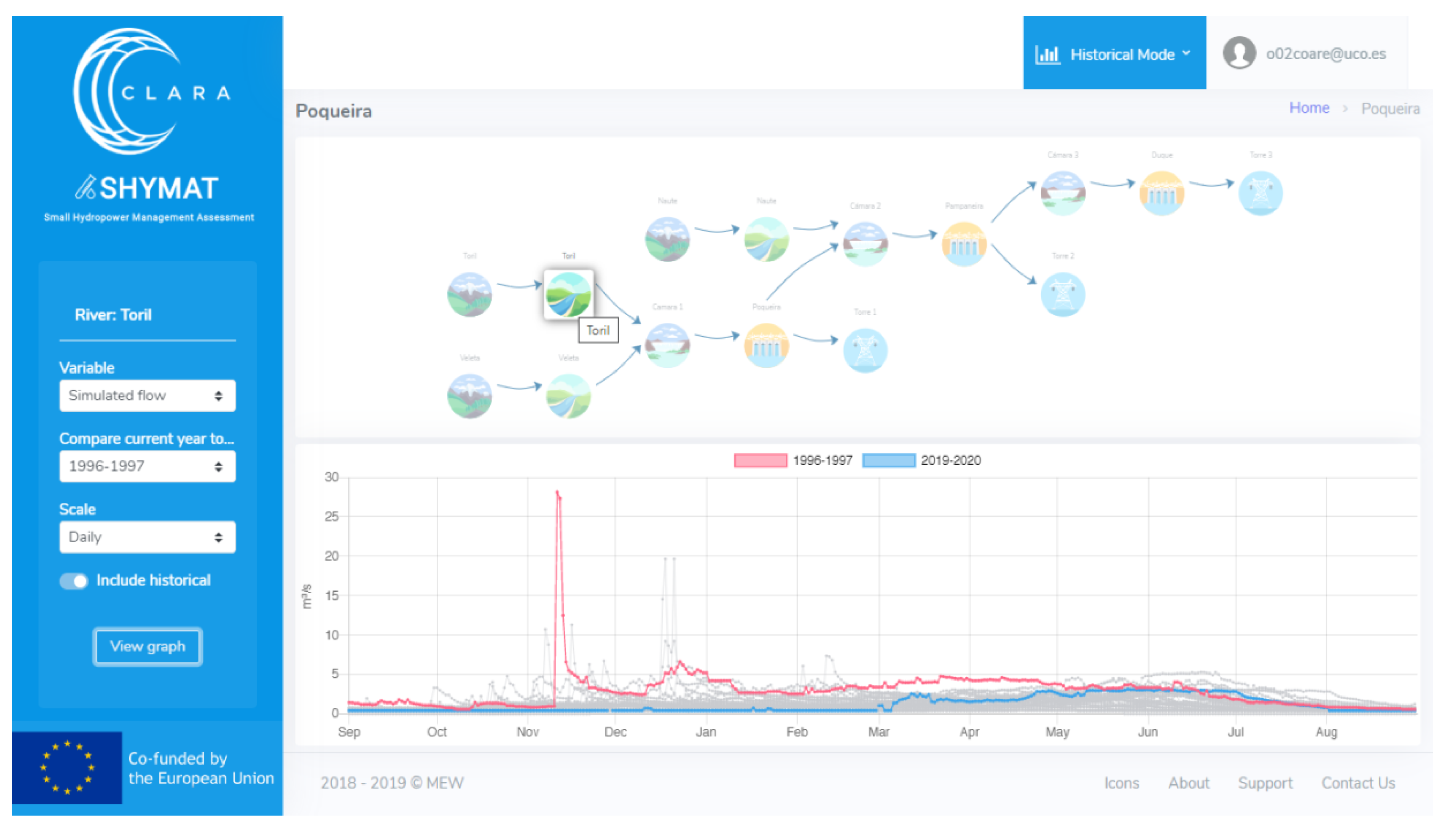Open the Pampaneira hydropower plant node

click(964, 244)
